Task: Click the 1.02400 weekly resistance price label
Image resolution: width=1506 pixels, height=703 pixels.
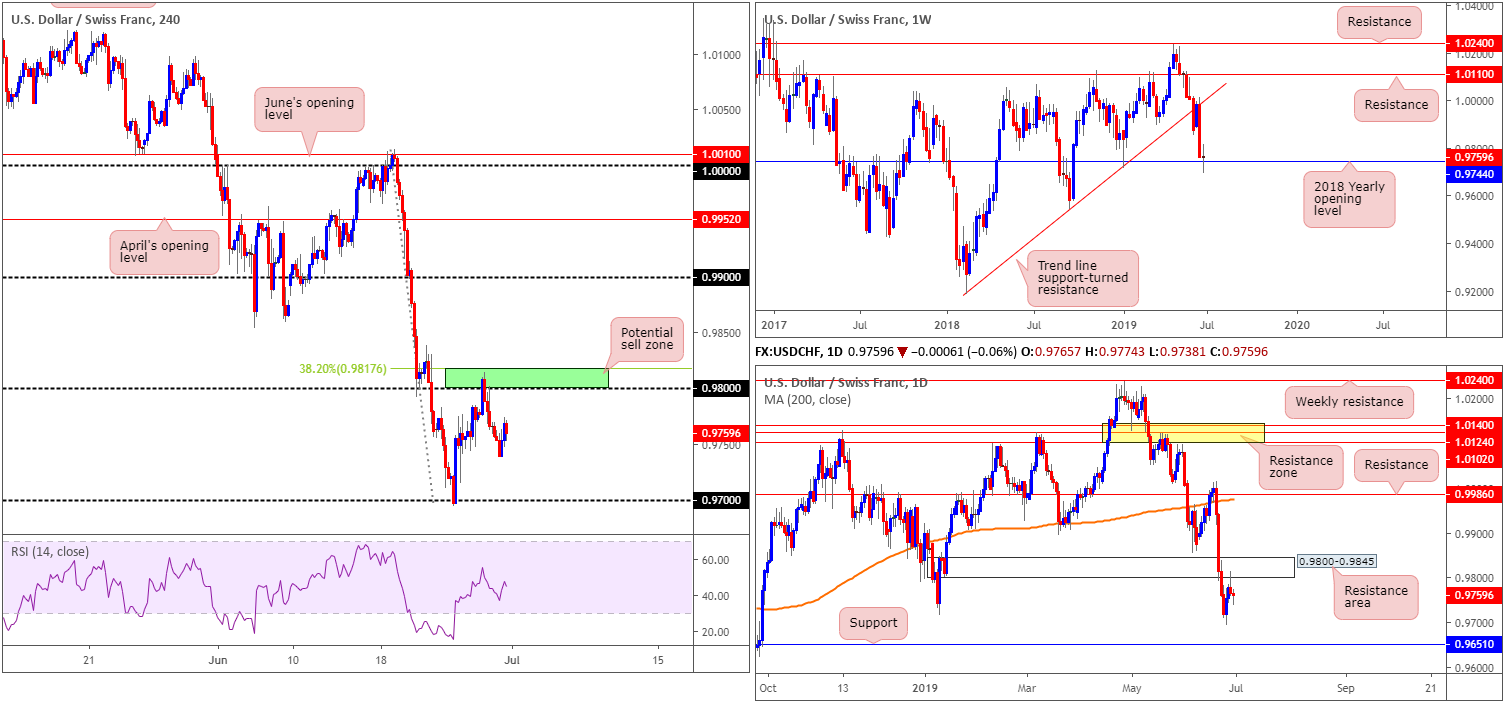Action: pos(1475,44)
